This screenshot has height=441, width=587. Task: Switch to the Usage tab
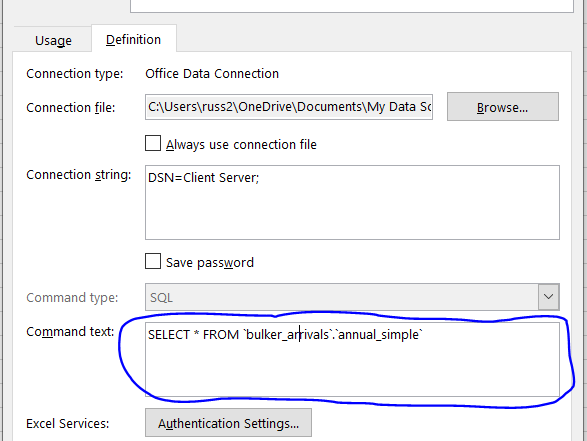pos(53,40)
